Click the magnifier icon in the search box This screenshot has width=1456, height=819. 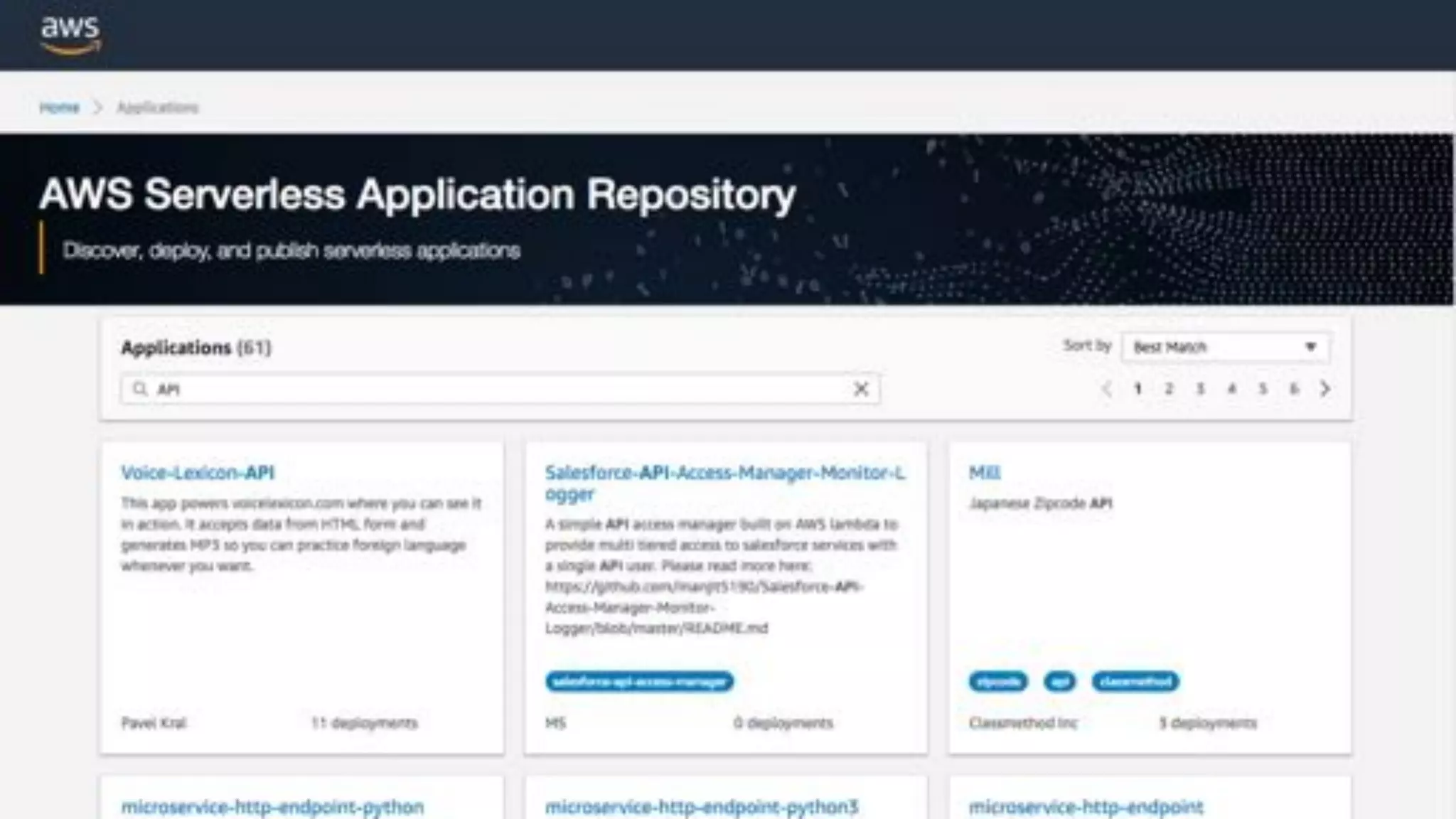(140, 389)
